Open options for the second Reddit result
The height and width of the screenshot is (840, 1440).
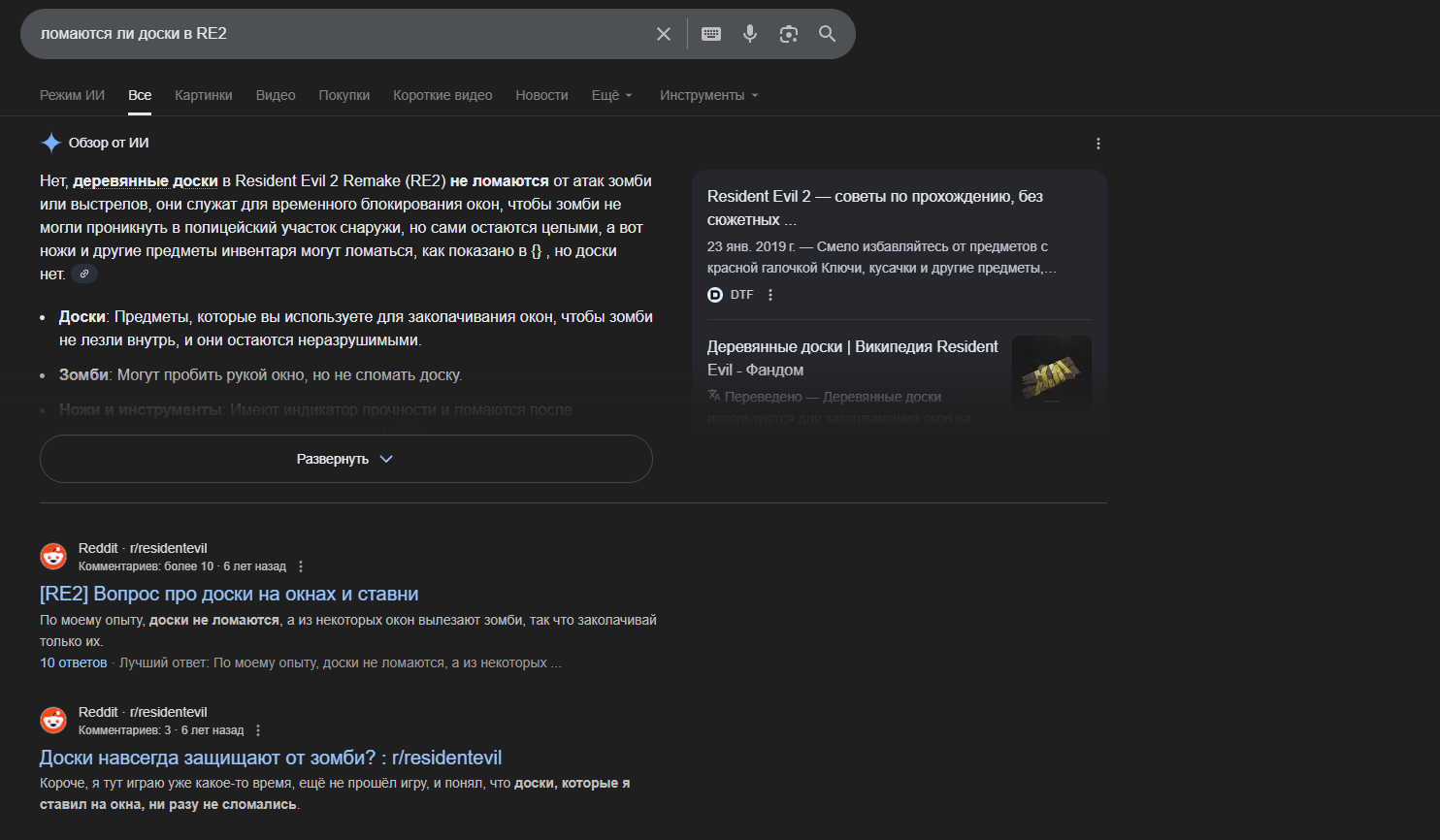click(x=258, y=730)
